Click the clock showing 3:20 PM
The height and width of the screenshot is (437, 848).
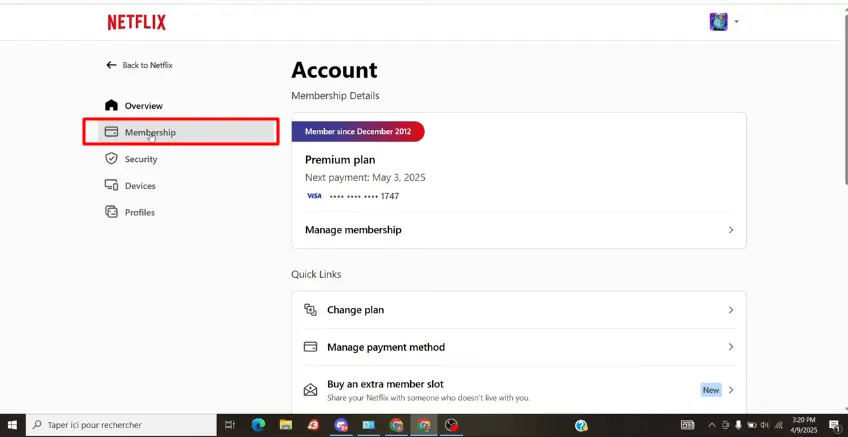pyautogui.click(x=805, y=425)
